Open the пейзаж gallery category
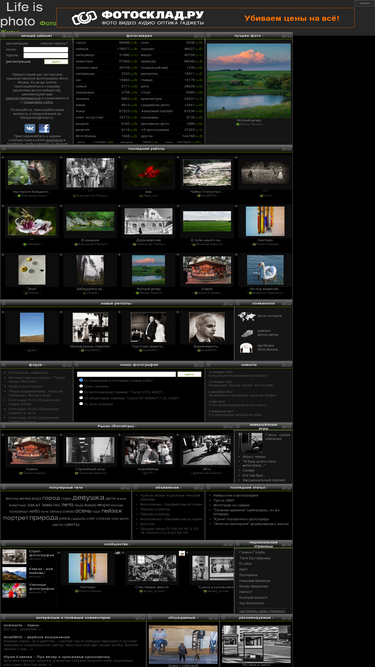The image size is (375, 667). [x=82, y=49]
